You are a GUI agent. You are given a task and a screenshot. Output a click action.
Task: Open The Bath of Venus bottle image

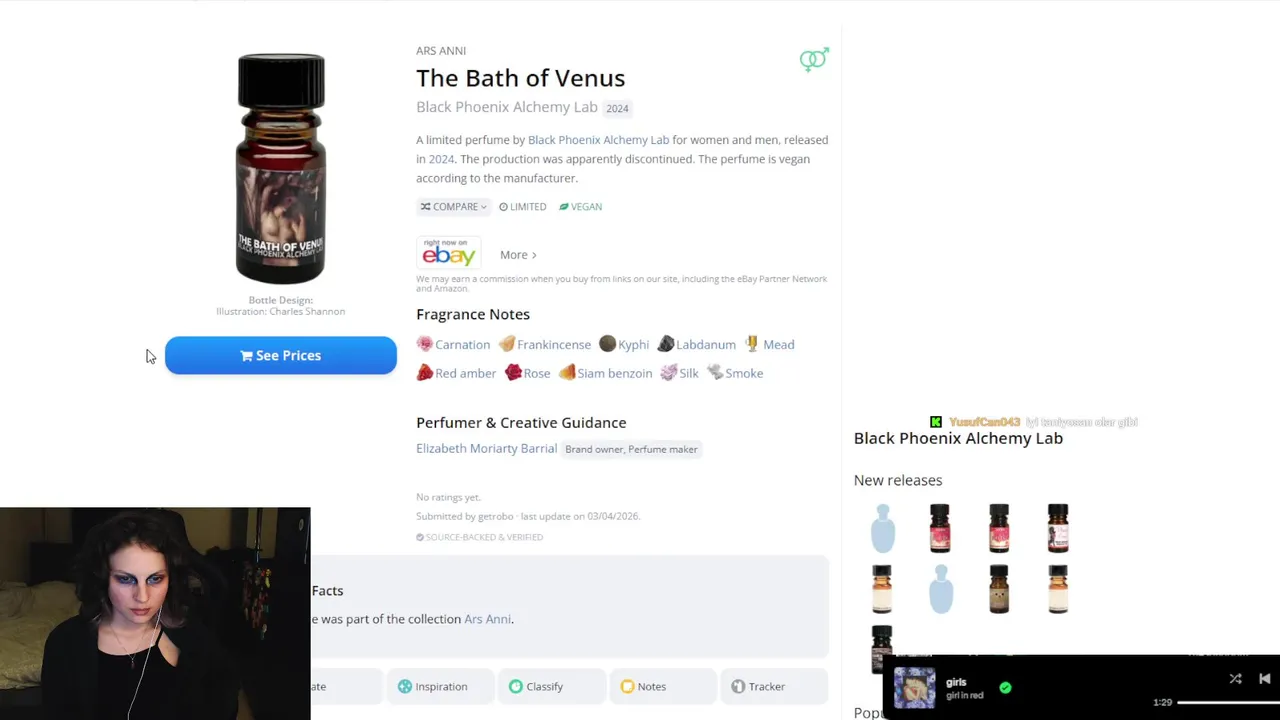[281, 169]
